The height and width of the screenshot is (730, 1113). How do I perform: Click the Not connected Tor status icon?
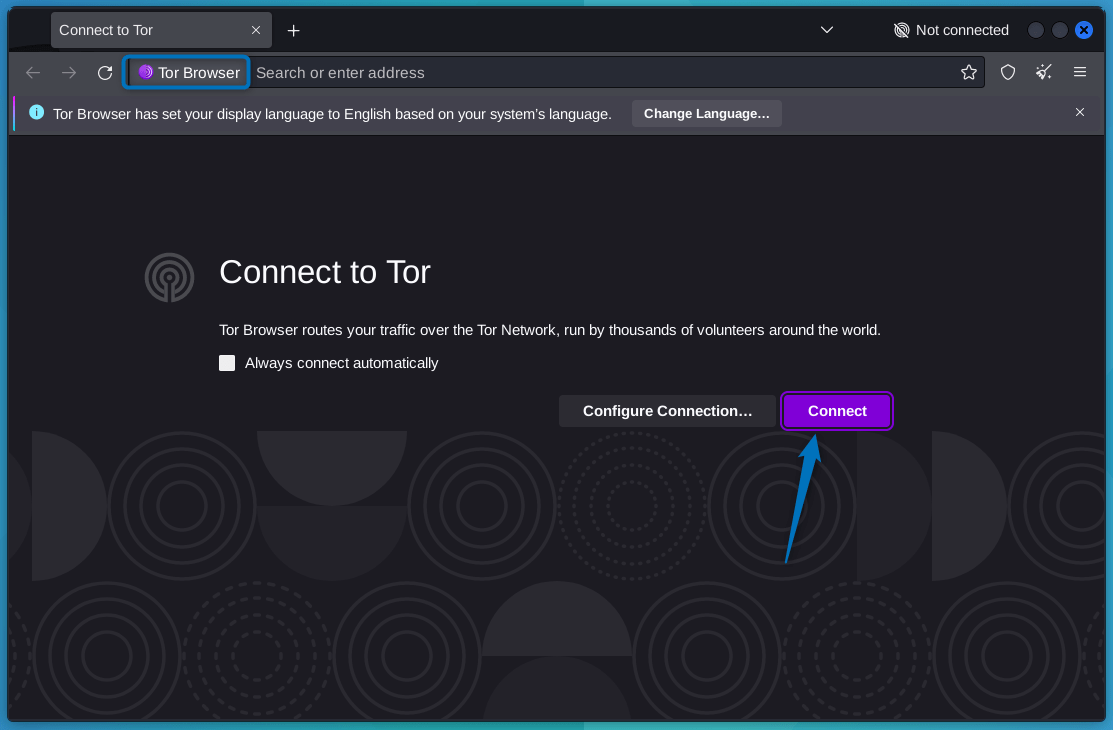899,30
